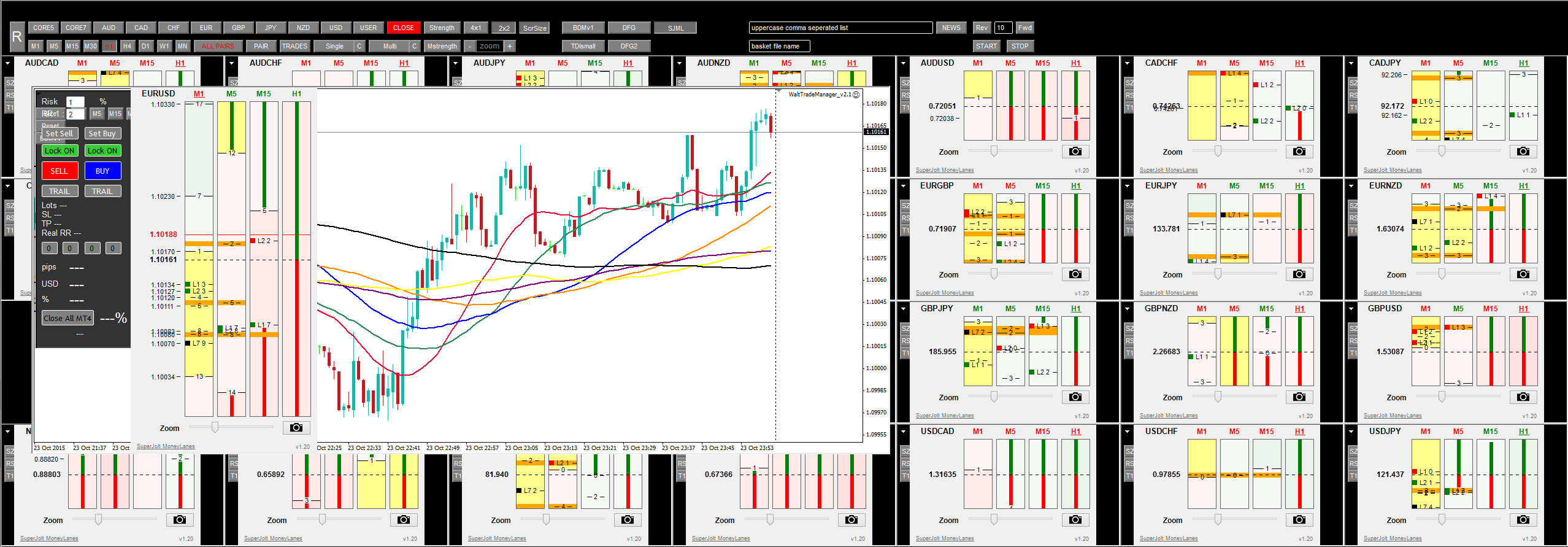The height and width of the screenshot is (547, 1568).
Task: Toggle the MN timeframe button
Action: [183, 46]
